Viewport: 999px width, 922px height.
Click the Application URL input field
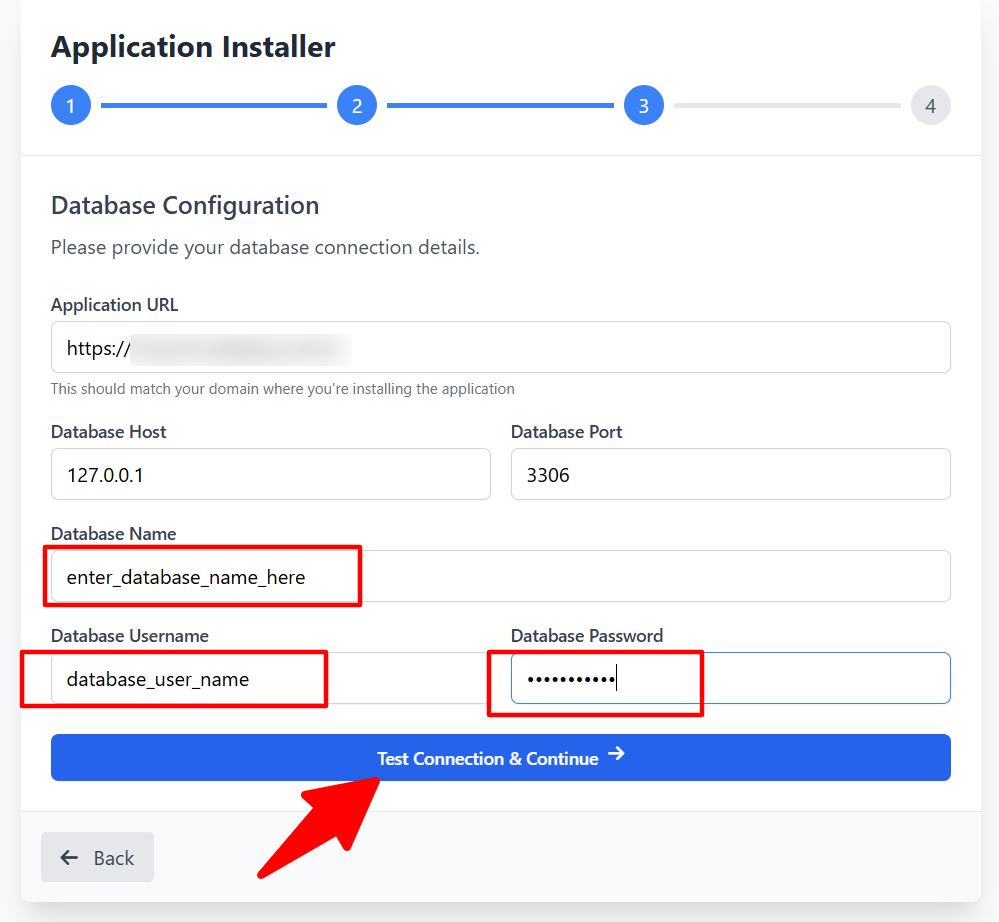click(500, 347)
